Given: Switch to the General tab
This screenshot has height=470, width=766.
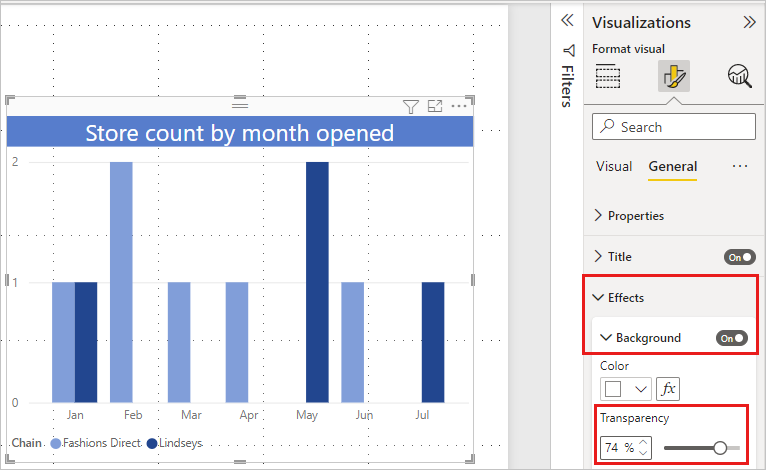Looking at the screenshot, I should coord(673,167).
